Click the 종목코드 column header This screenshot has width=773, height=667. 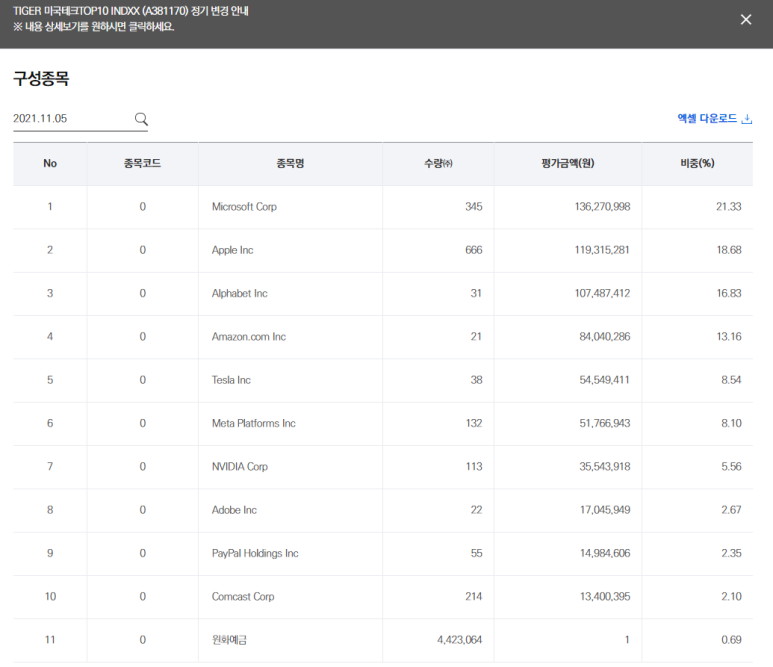pos(142,163)
